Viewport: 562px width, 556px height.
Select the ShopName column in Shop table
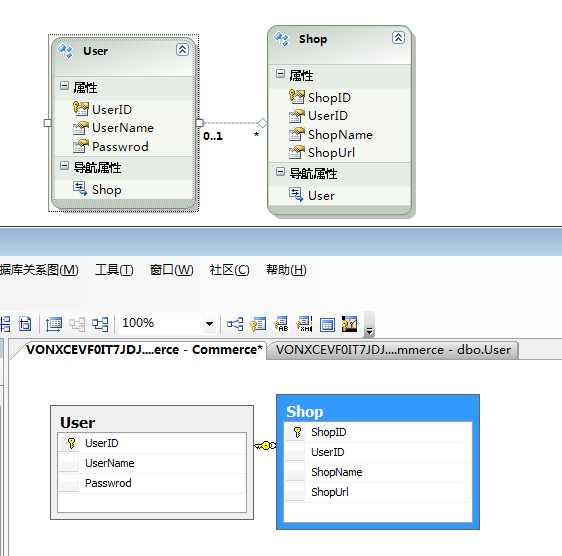(x=337, y=472)
